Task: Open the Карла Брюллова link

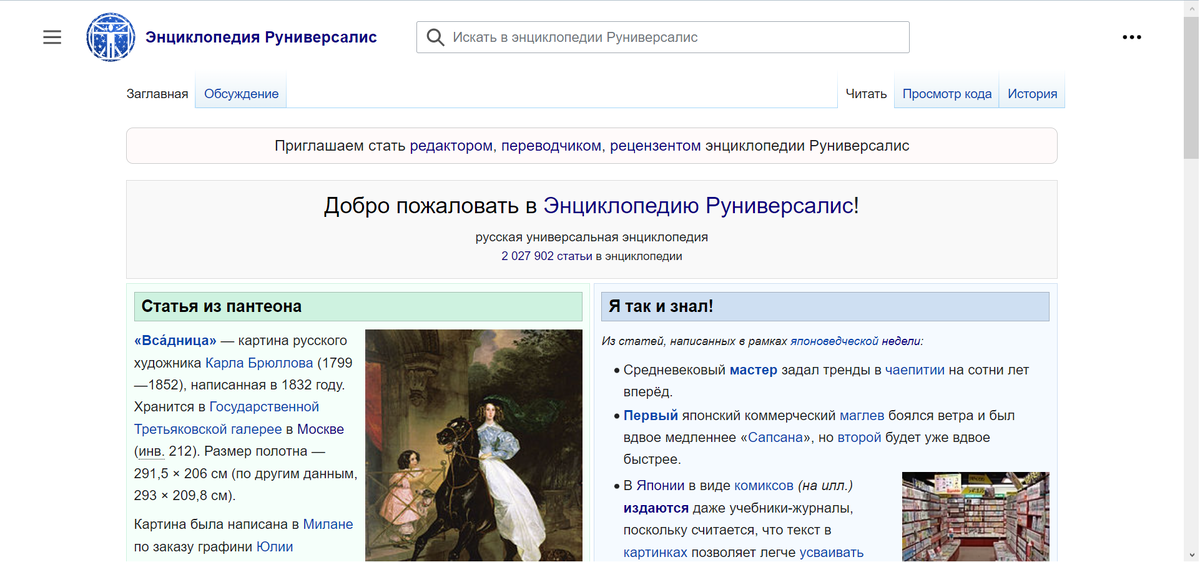Action: (x=259, y=362)
